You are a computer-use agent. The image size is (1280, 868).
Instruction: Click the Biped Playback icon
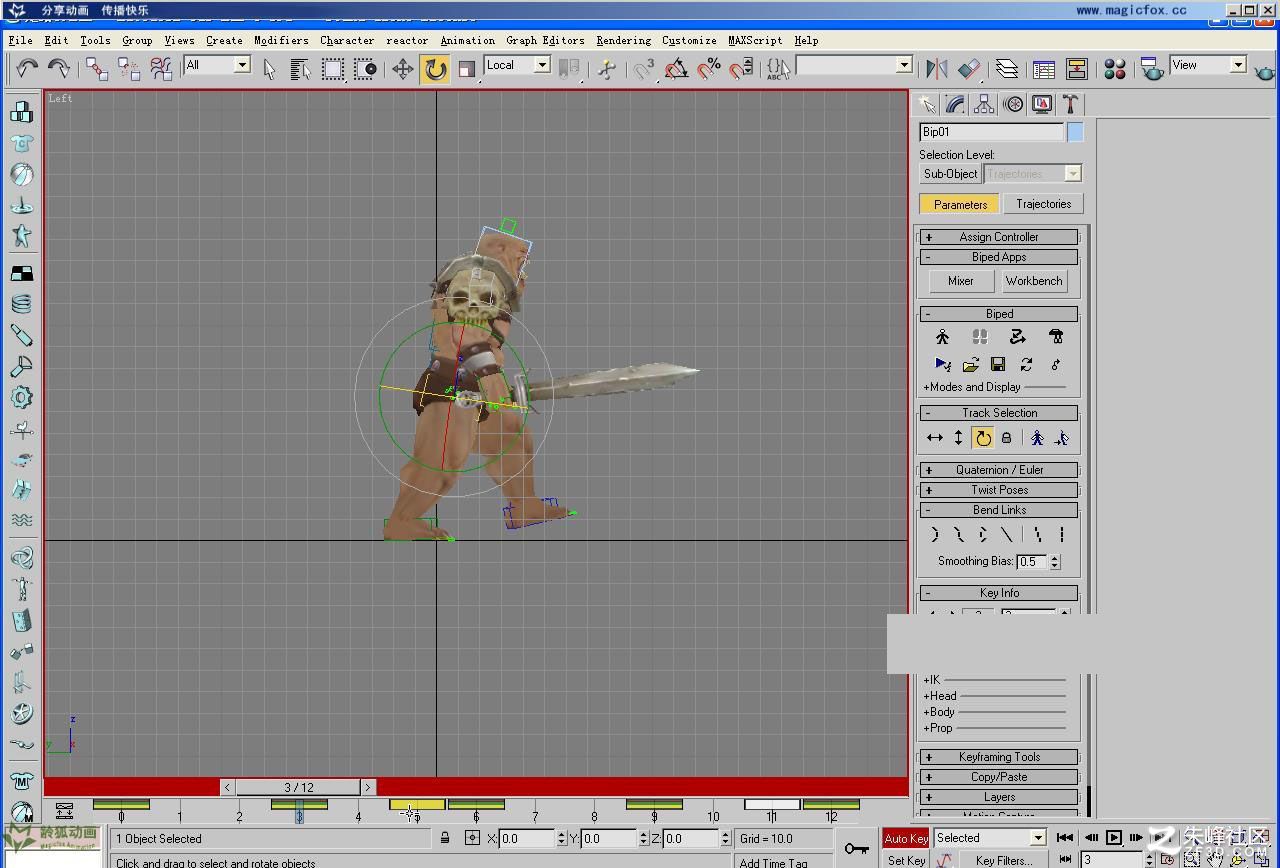(942, 364)
